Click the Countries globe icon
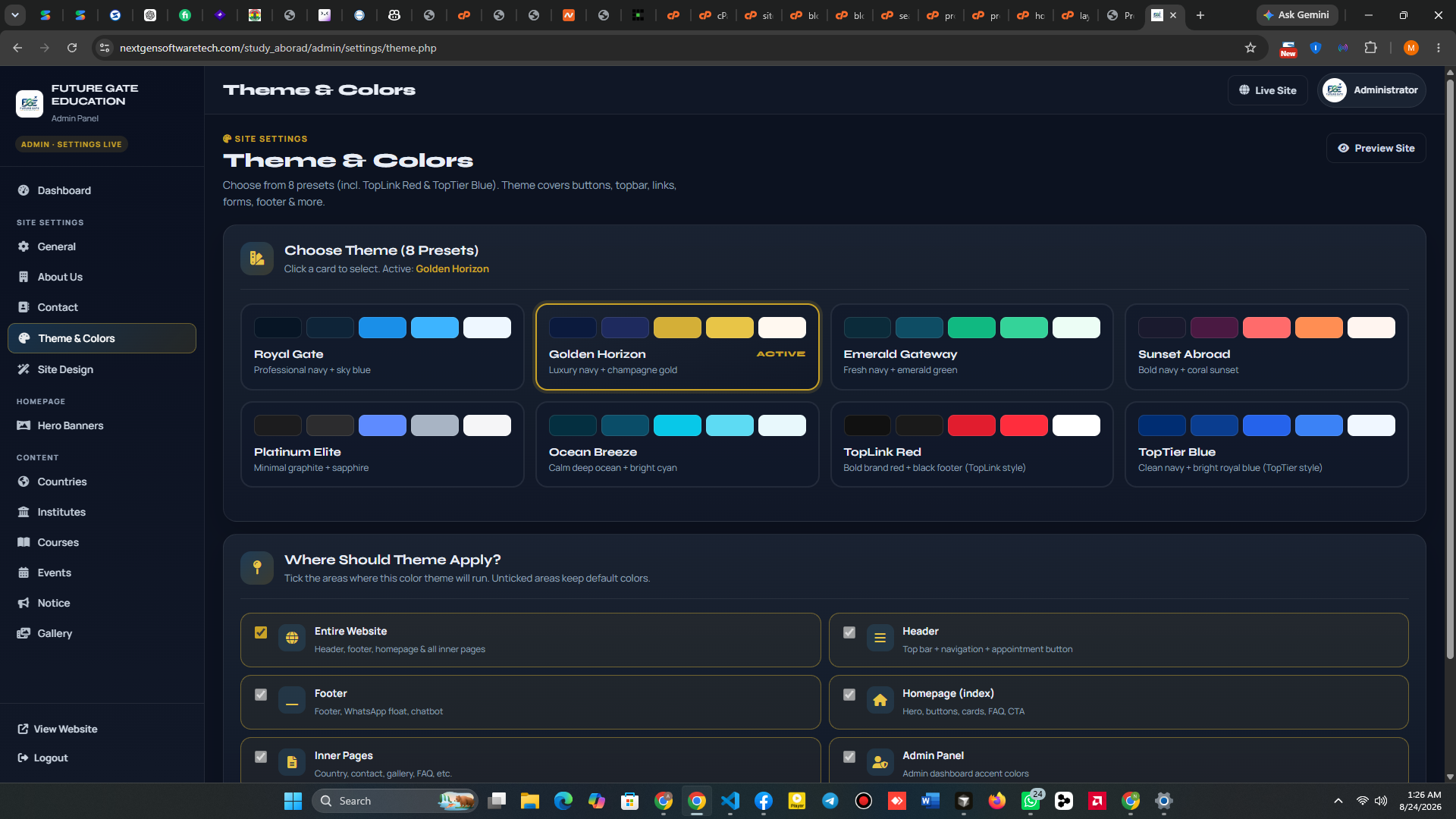 tap(24, 482)
